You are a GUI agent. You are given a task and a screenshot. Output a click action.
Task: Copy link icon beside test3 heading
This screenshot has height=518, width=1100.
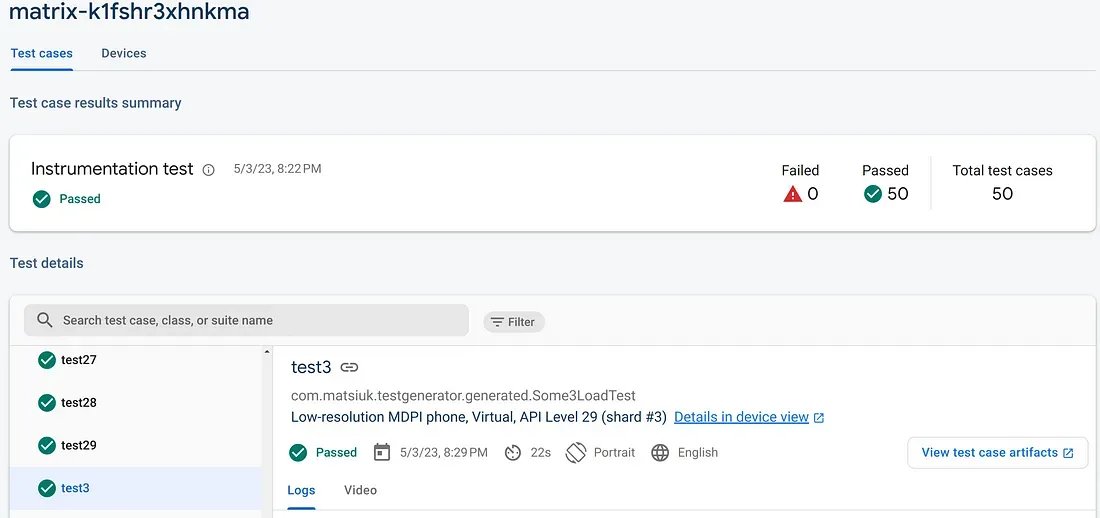point(349,367)
